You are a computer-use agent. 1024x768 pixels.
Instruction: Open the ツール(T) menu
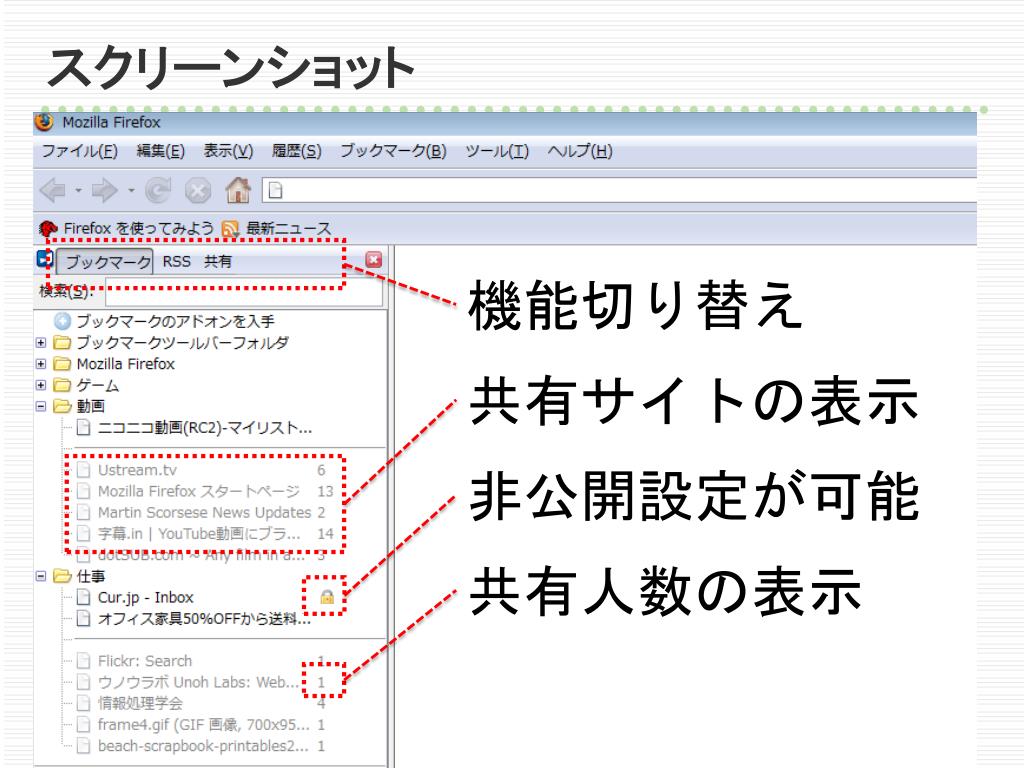pyautogui.click(x=497, y=151)
